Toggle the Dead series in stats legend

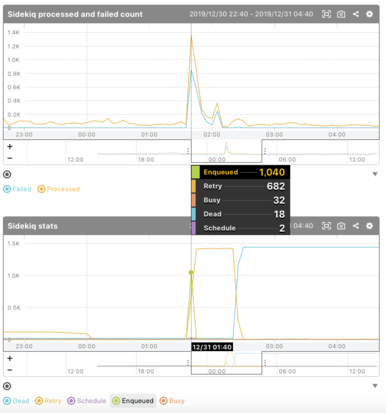click(x=16, y=401)
